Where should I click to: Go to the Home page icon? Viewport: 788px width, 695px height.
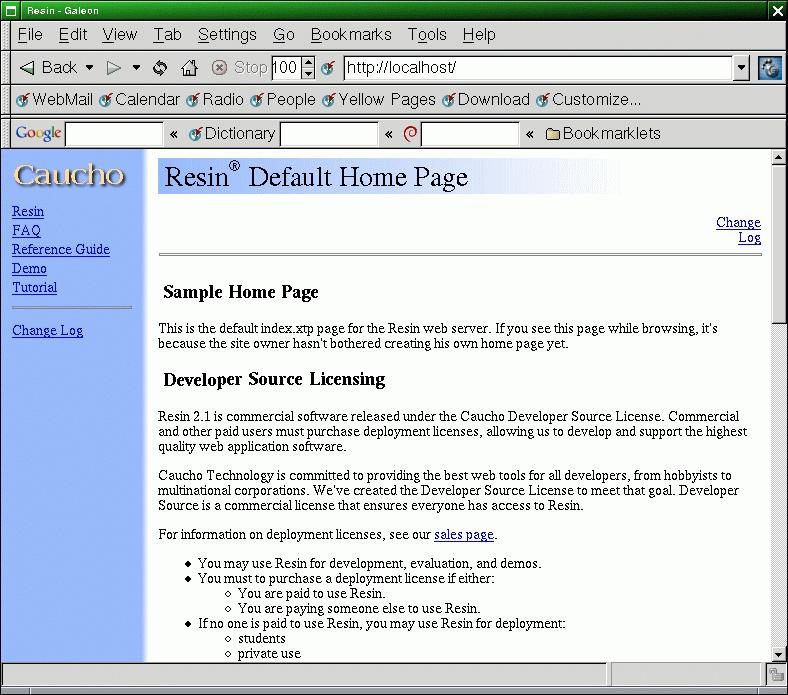[x=189, y=68]
